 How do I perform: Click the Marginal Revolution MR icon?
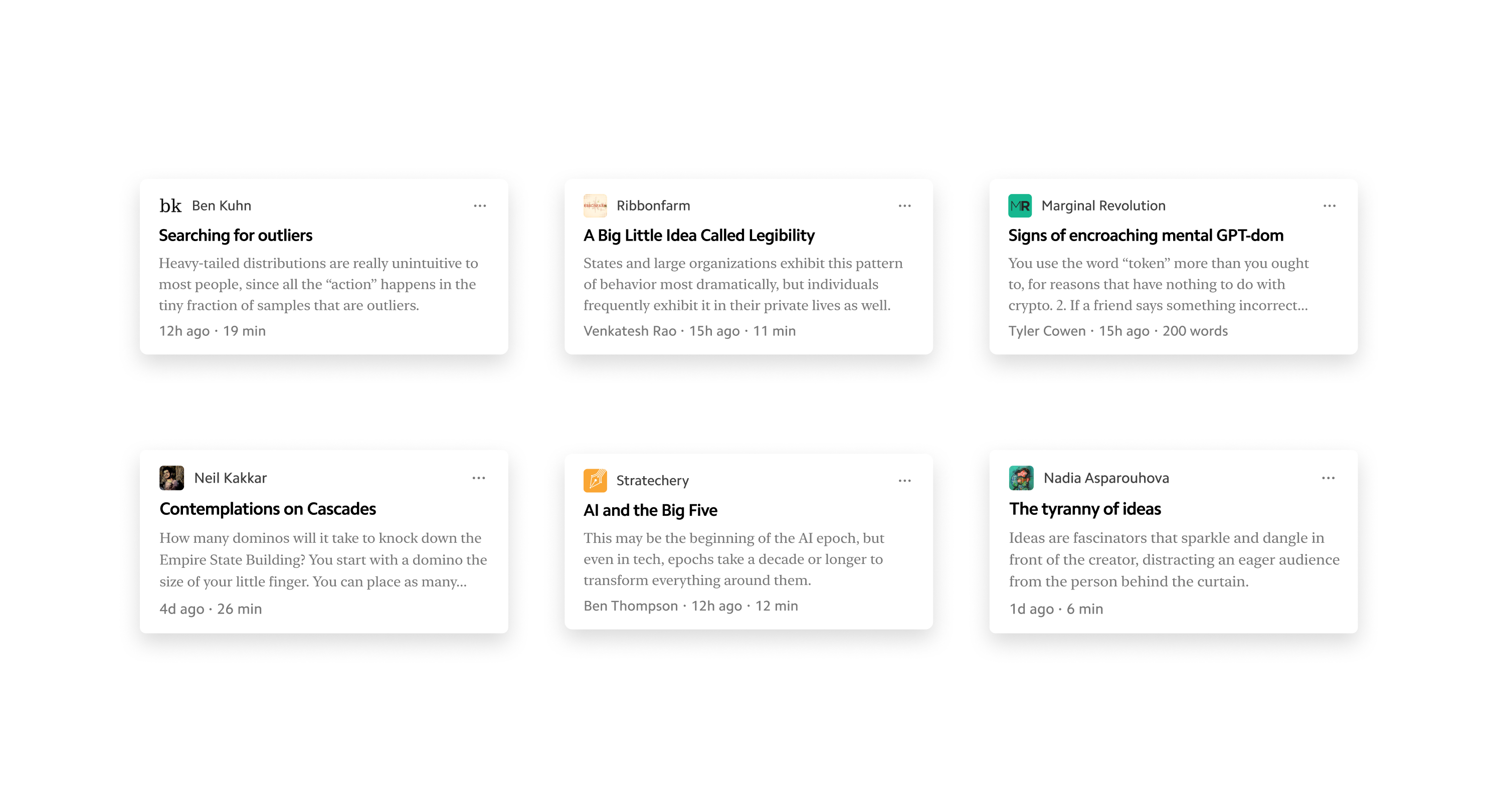tap(1020, 206)
